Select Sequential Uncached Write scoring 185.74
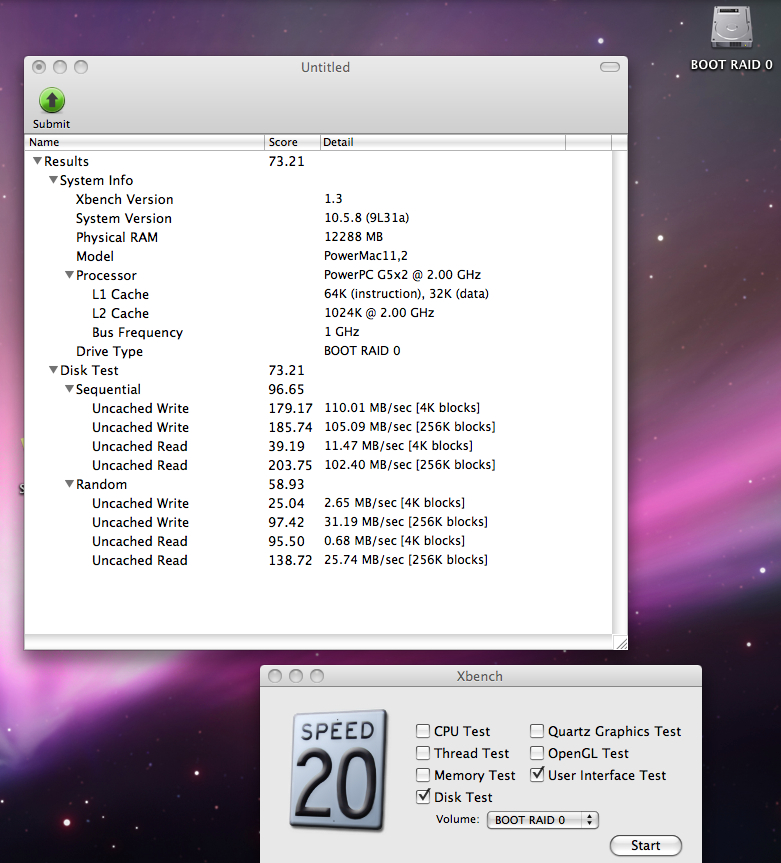781x863 pixels. point(318,427)
